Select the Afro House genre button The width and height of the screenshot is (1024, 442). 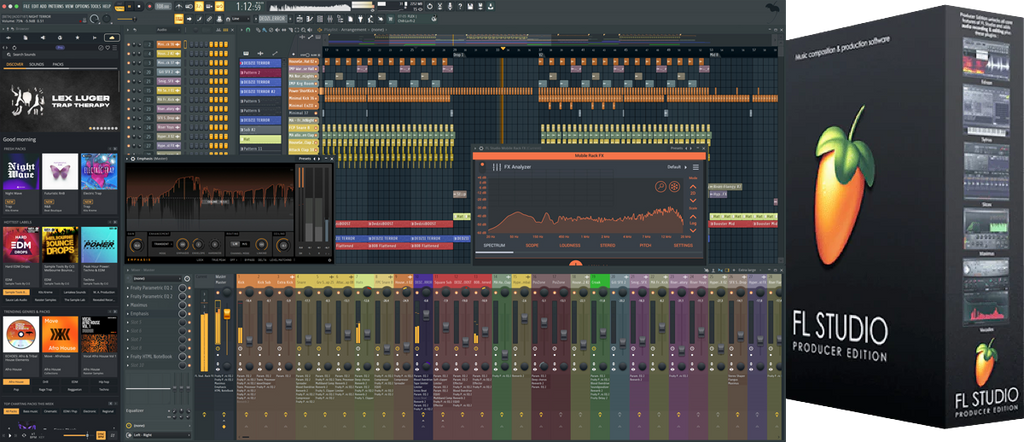(x=16, y=381)
